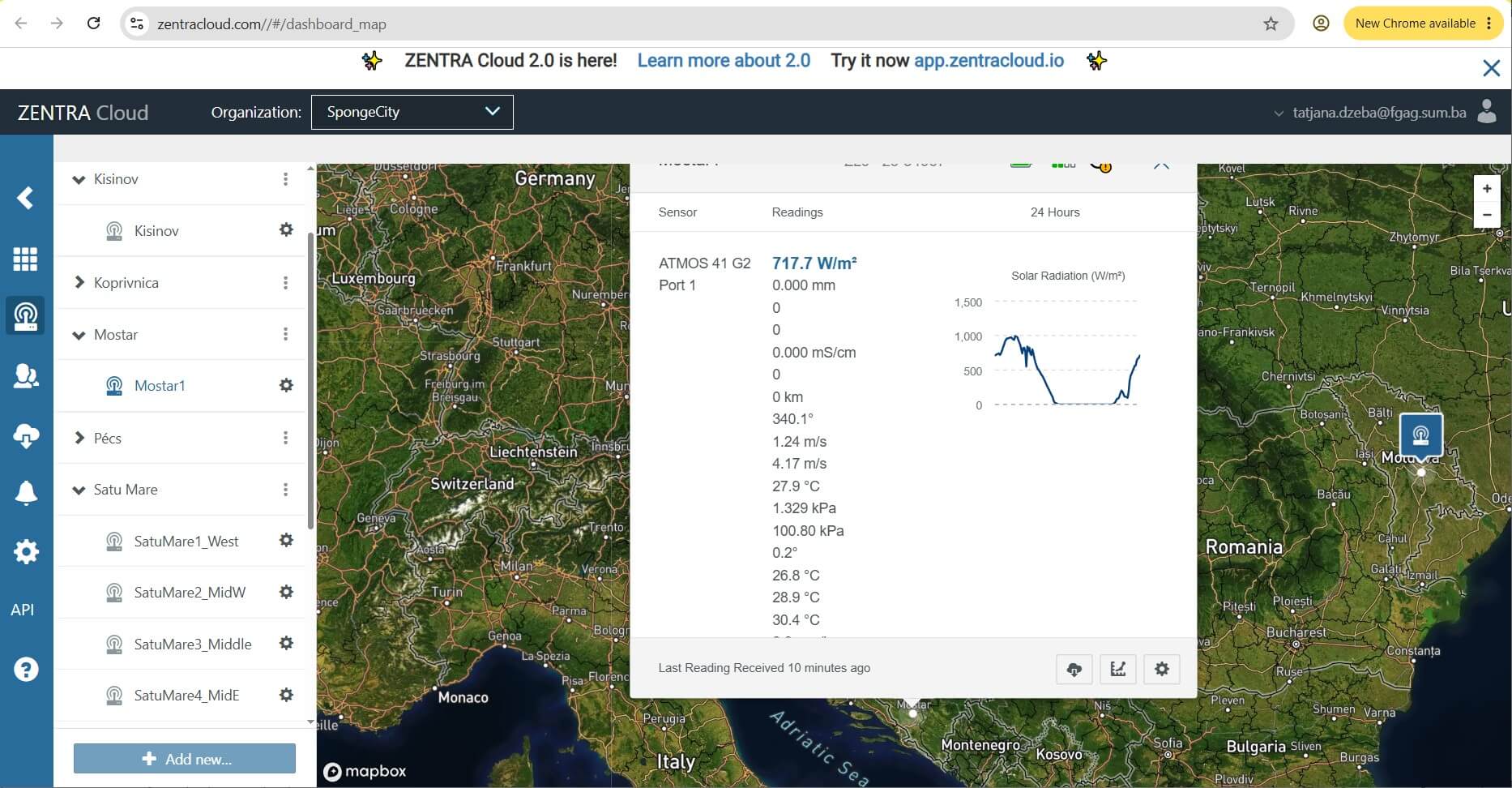The height and width of the screenshot is (788, 1512).
Task: Open the alerts bell icon in sidebar
Action: (25, 492)
